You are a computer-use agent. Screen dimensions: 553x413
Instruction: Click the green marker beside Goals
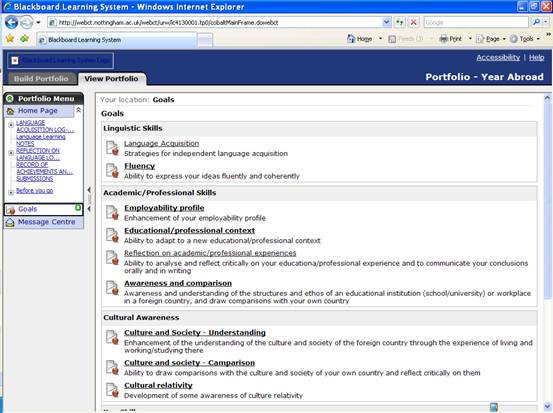coord(78,208)
